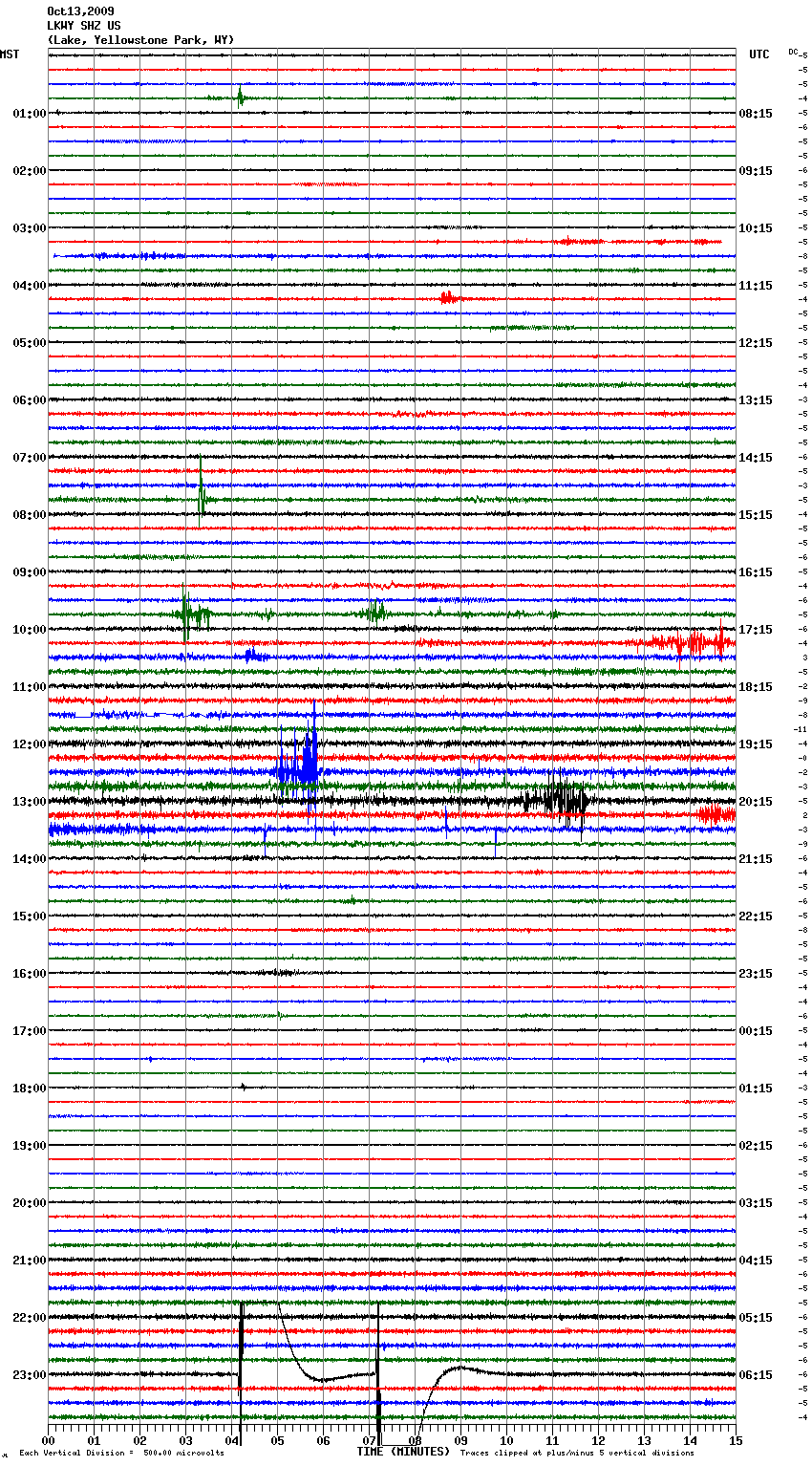Click the minute tick label 00 on bottom axis
The height and width of the screenshot is (1466, 812).
(49, 1440)
